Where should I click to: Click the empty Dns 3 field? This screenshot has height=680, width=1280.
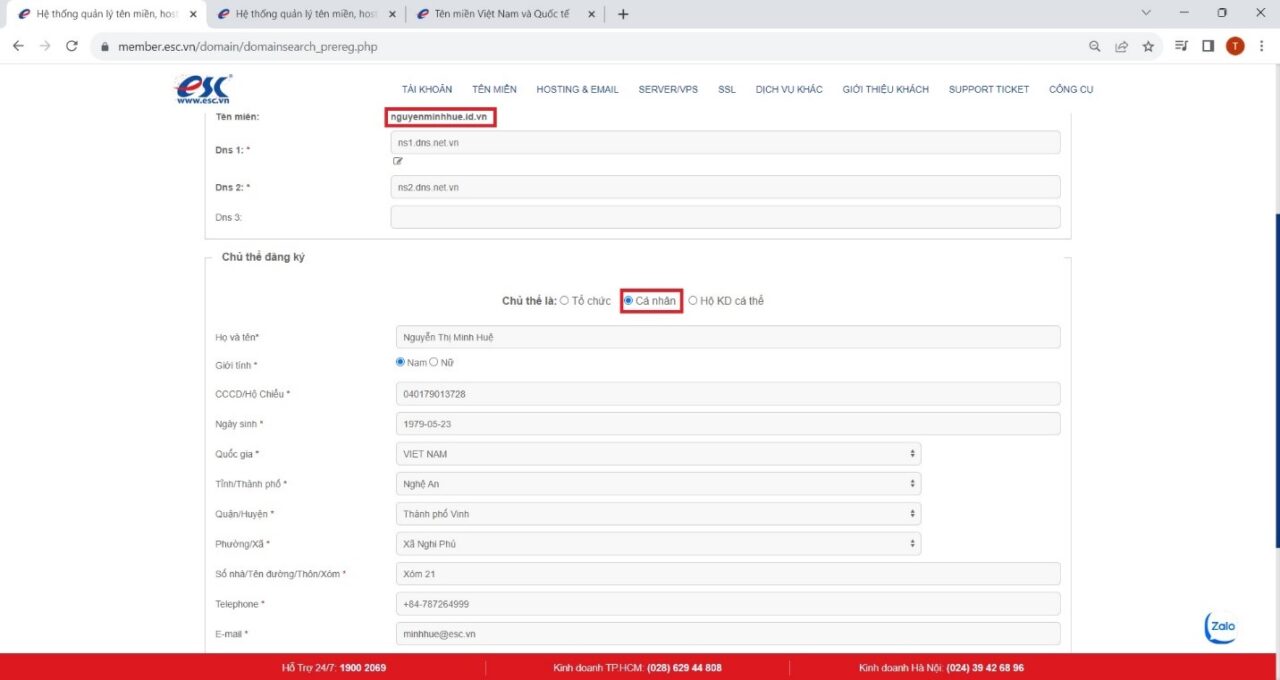coord(725,217)
